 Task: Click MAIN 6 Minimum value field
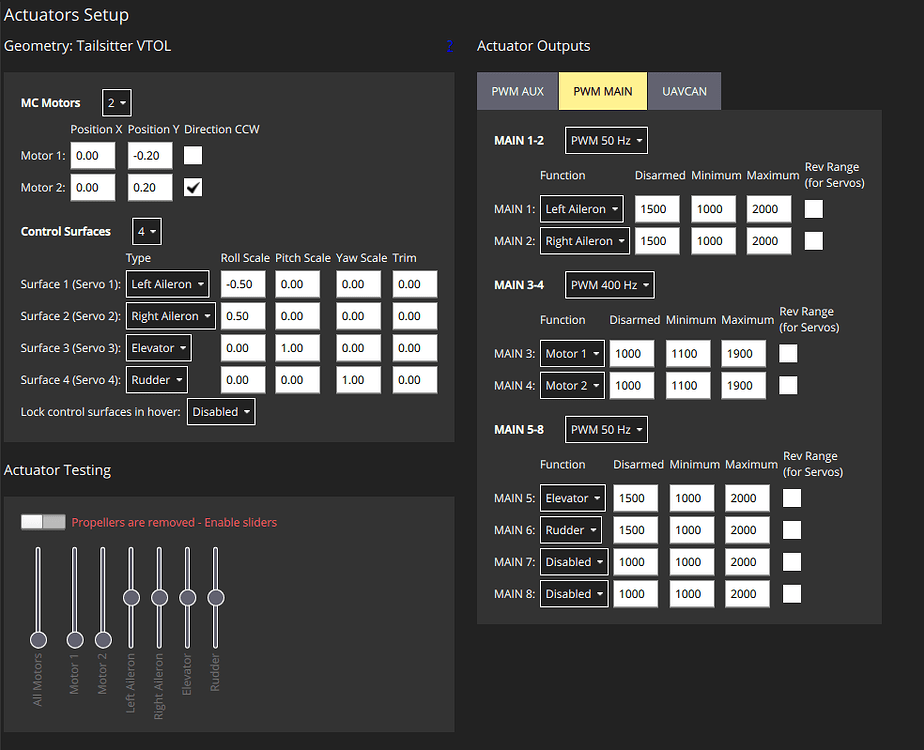tap(692, 530)
